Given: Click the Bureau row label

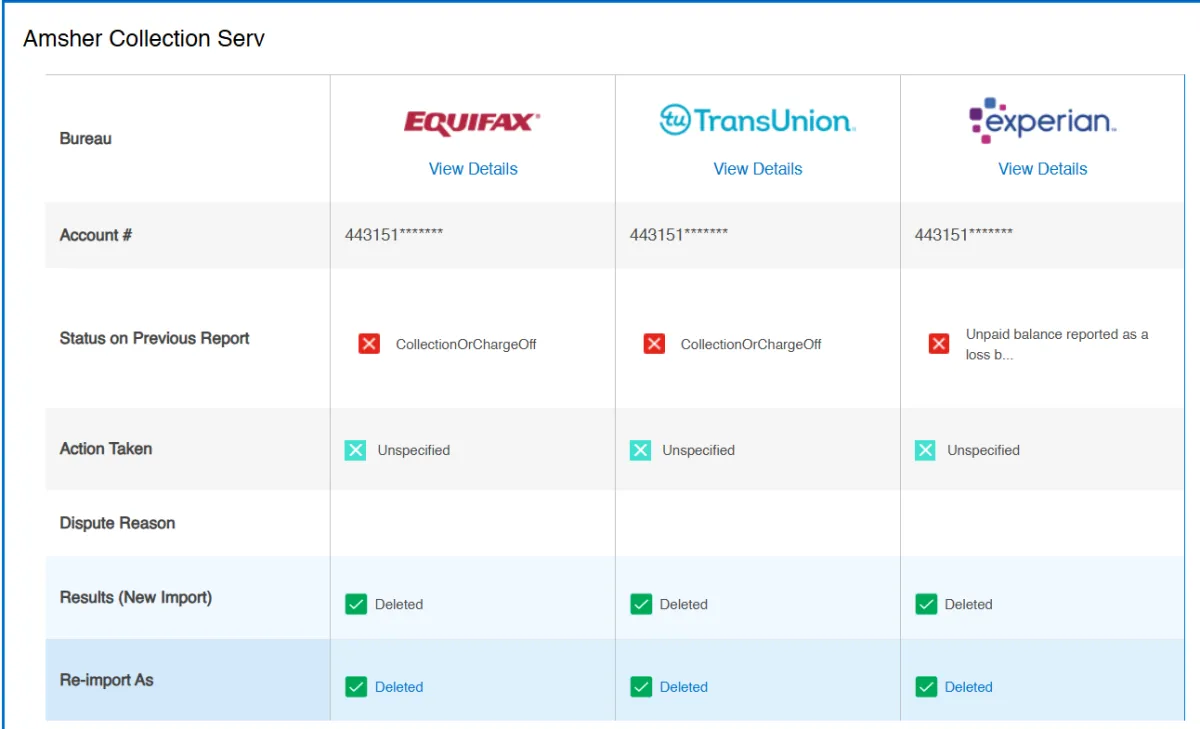Looking at the screenshot, I should [86, 139].
